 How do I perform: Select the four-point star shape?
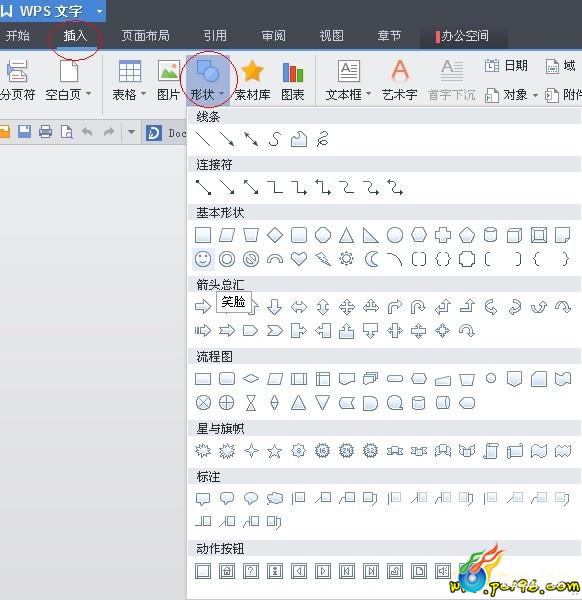point(251,451)
